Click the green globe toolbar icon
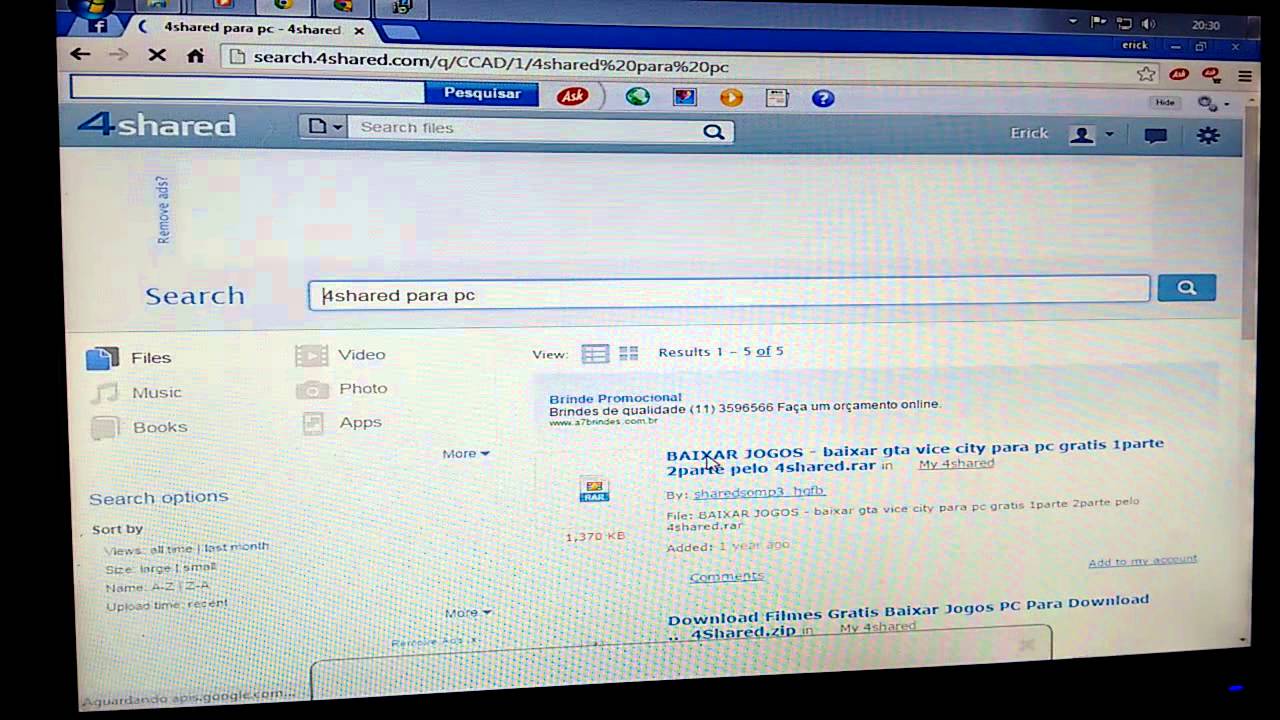The height and width of the screenshot is (720, 1280). pyautogui.click(x=638, y=97)
